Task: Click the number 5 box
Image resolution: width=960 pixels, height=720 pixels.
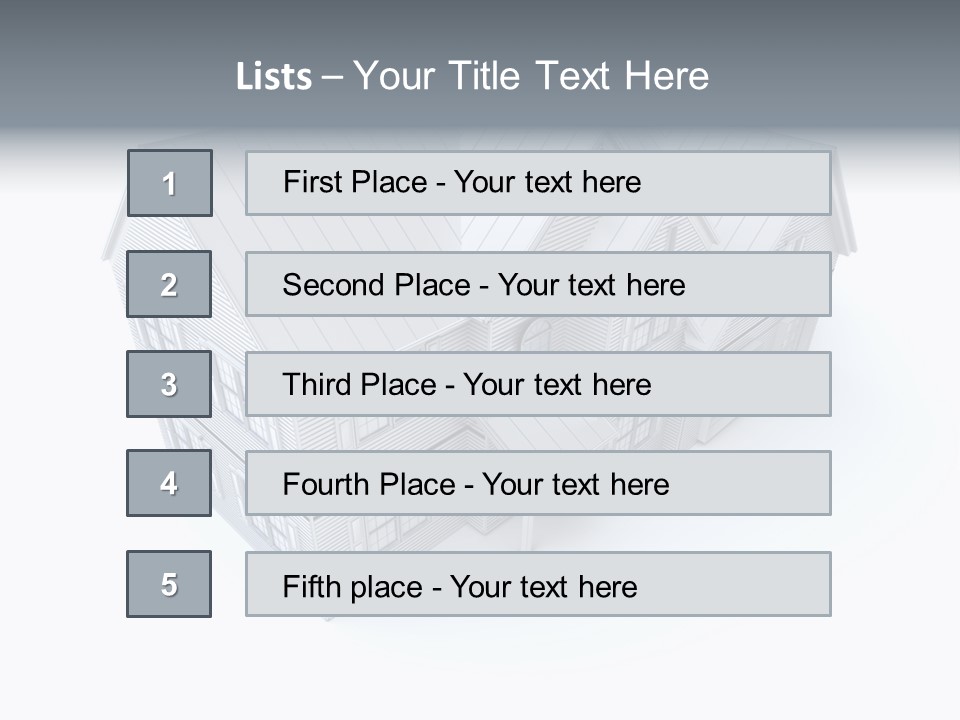Action: click(x=169, y=584)
